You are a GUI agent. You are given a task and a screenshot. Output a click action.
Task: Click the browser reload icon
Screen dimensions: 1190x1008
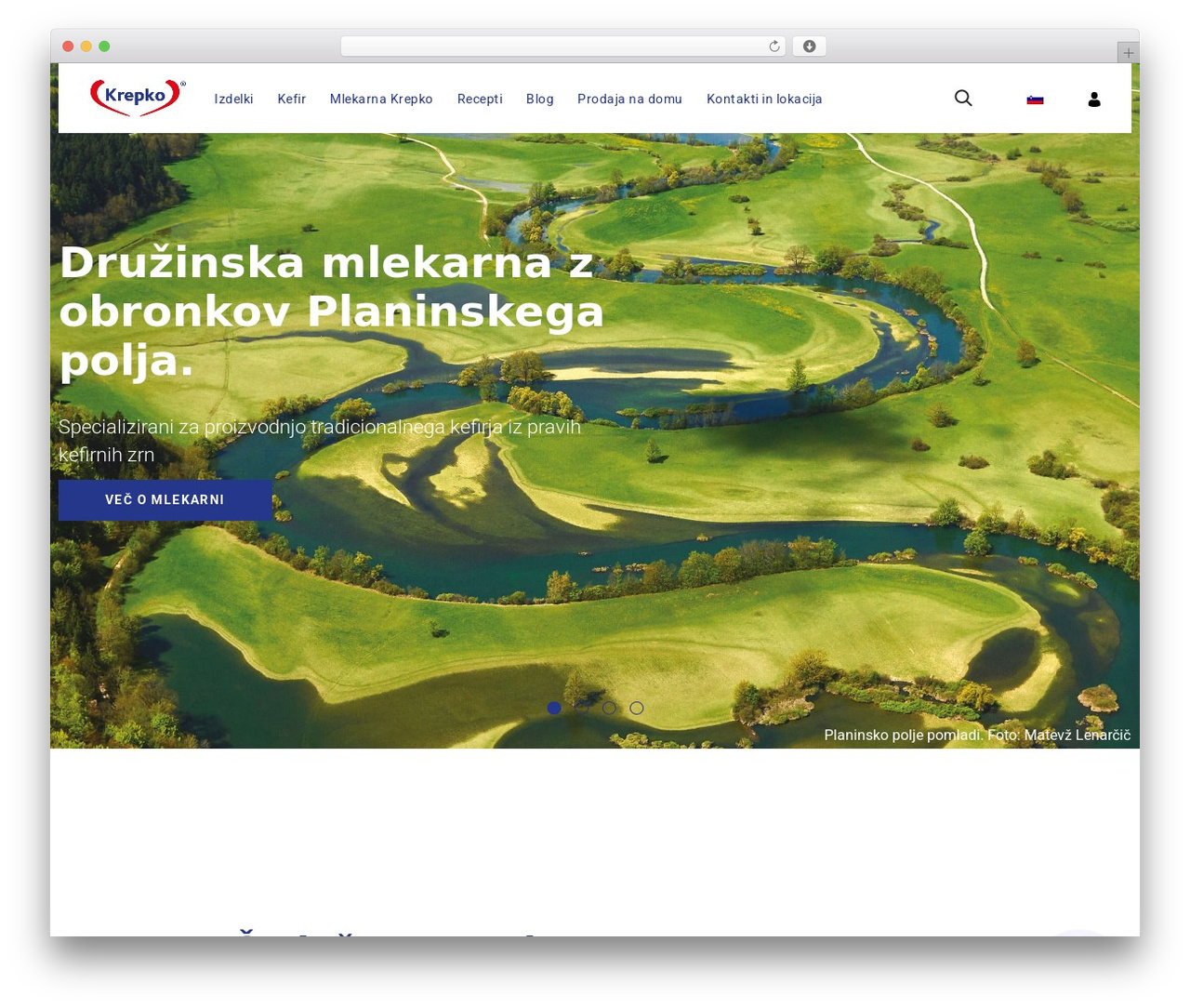tap(774, 46)
